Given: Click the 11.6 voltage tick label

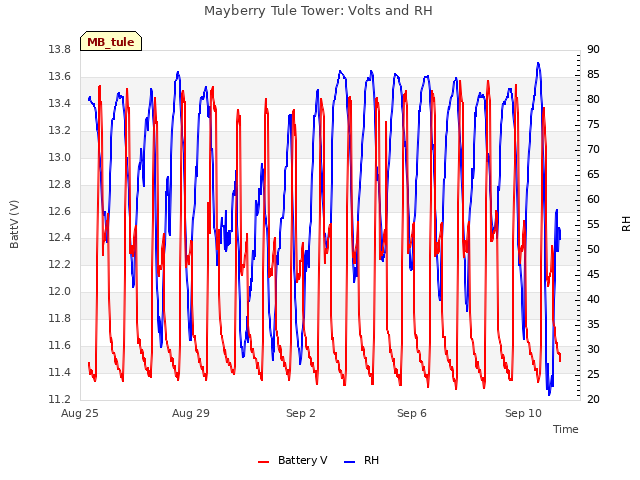Looking at the screenshot, I should click(x=60, y=345).
